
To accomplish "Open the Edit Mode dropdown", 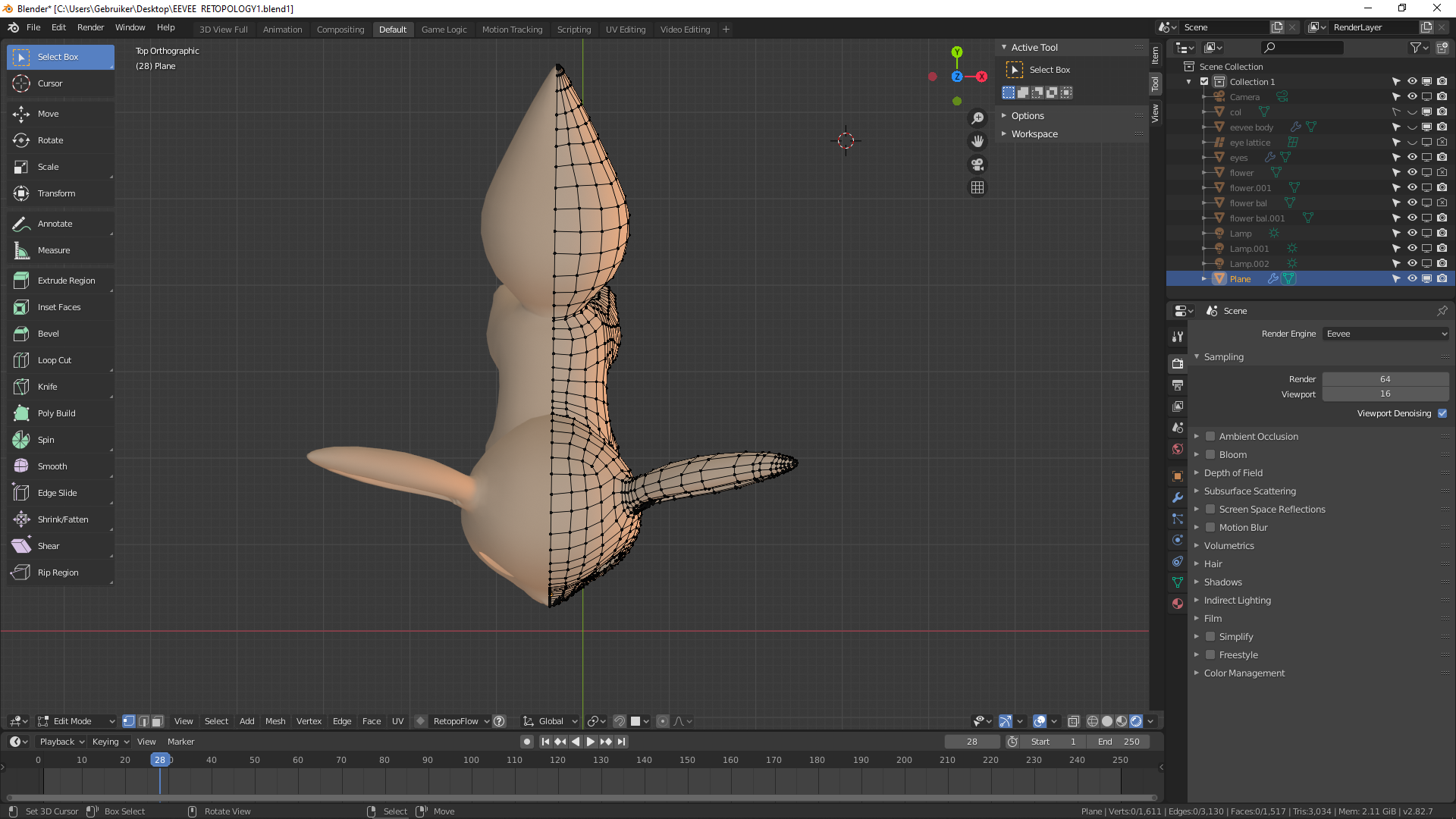I will pyautogui.click(x=77, y=721).
